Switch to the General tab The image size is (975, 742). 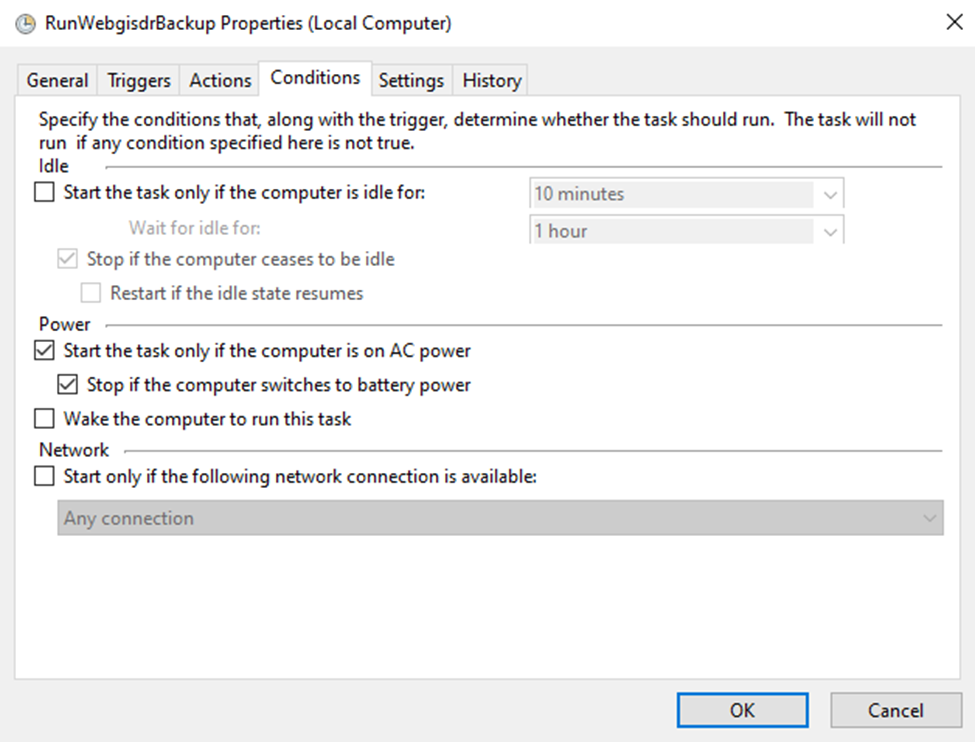(56, 79)
